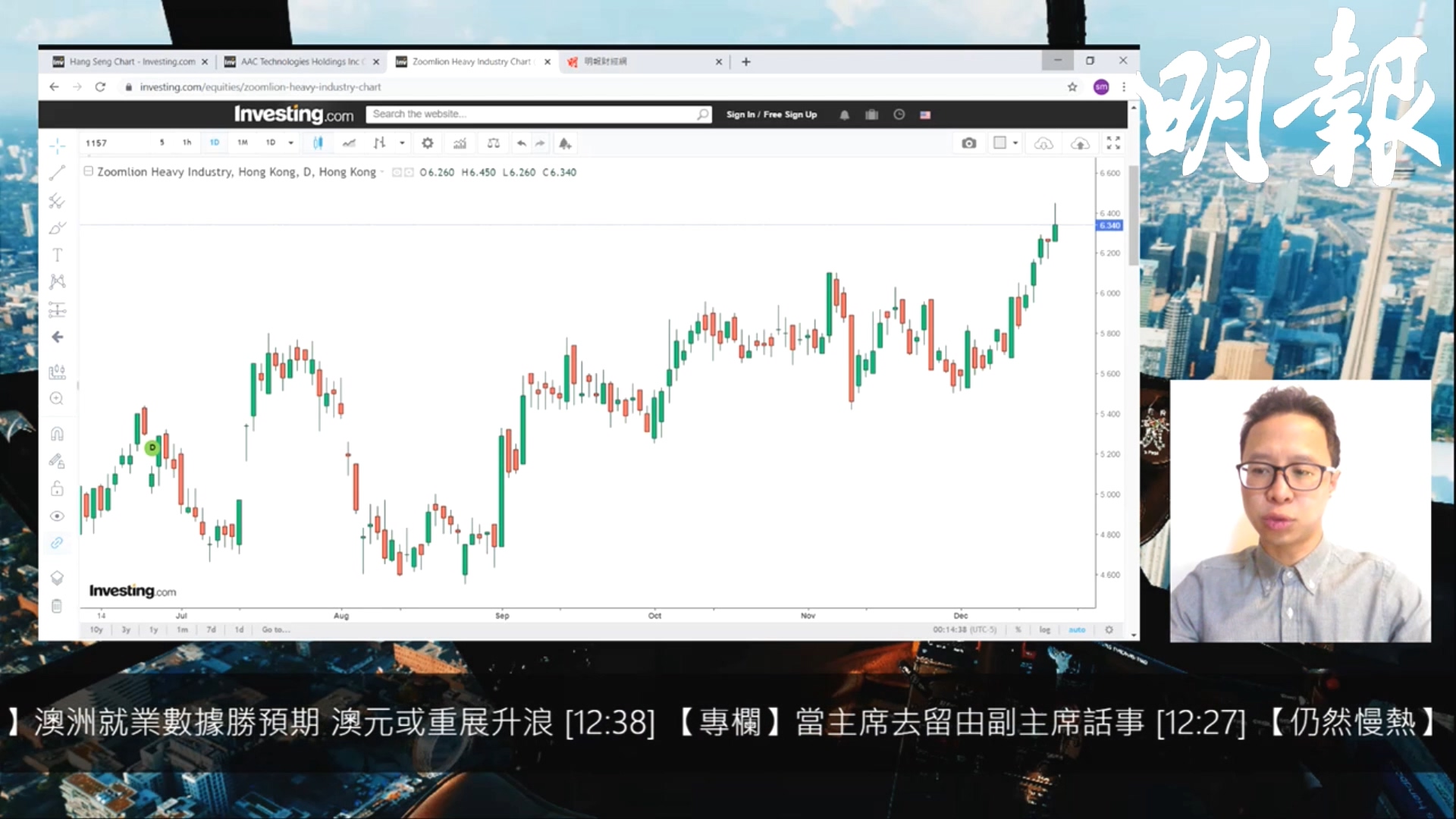The width and height of the screenshot is (1456, 819).
Task: Set range to 7d
Action: 211,629
